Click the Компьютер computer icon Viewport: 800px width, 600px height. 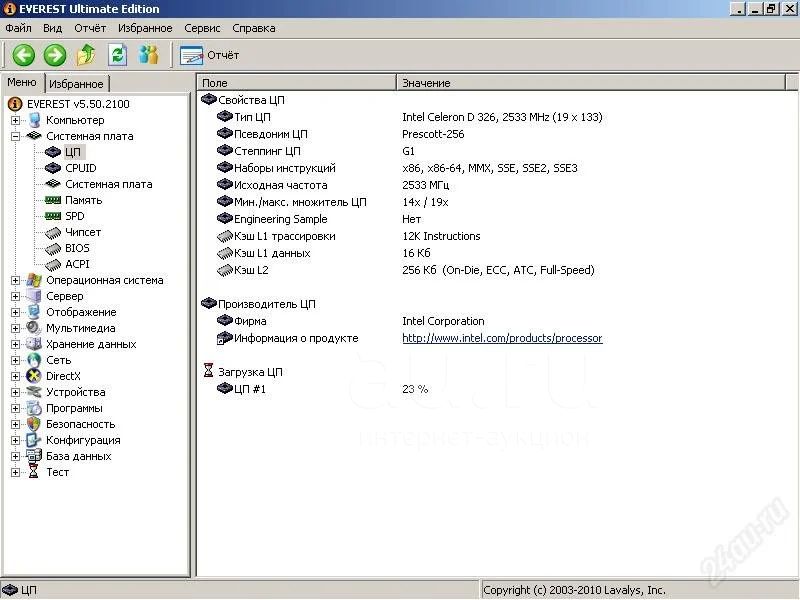(34, 120)
